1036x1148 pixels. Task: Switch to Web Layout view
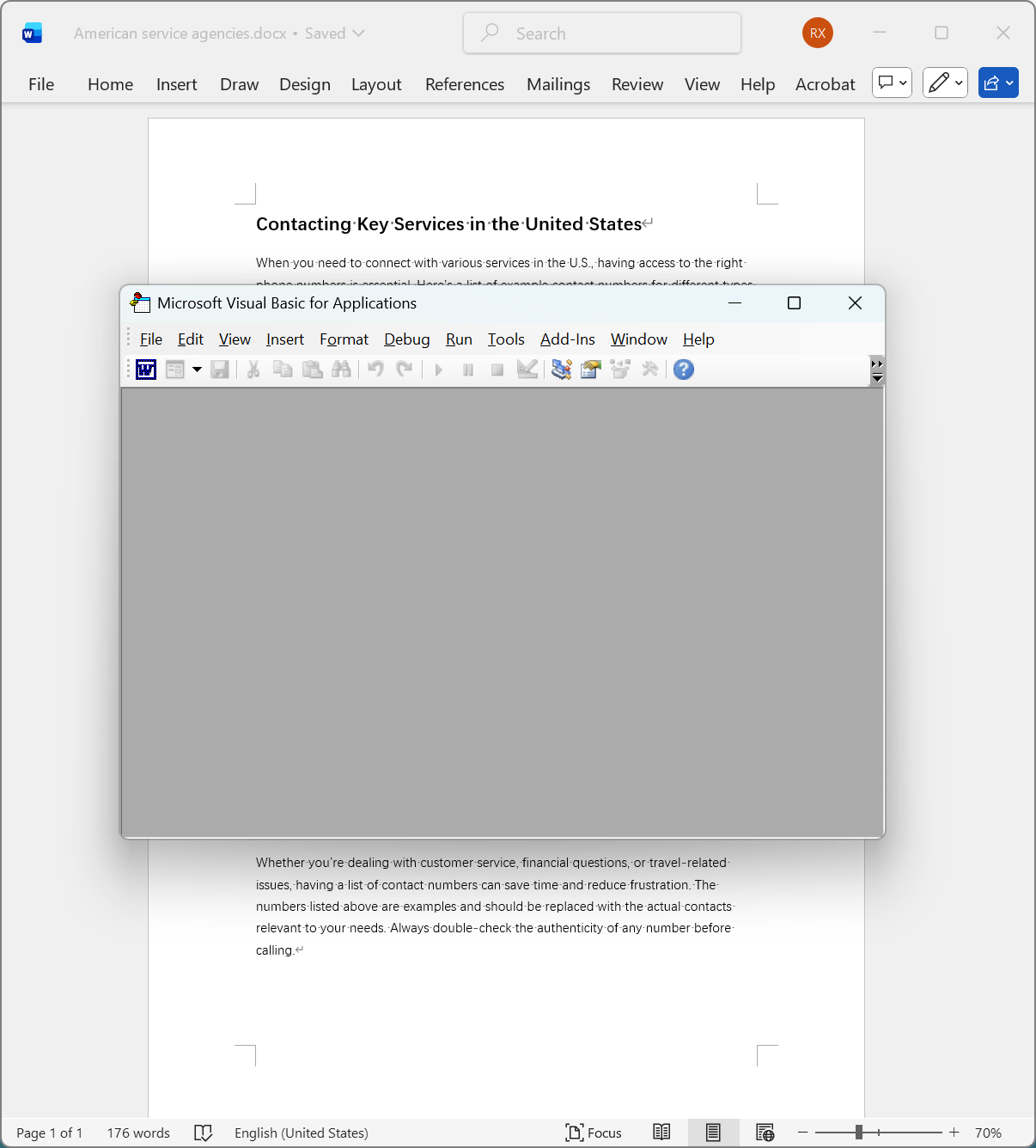coord(764,1133)
